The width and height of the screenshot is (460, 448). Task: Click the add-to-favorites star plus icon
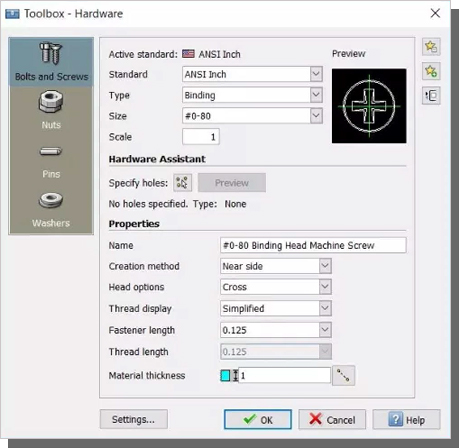(x=431, y=71)
